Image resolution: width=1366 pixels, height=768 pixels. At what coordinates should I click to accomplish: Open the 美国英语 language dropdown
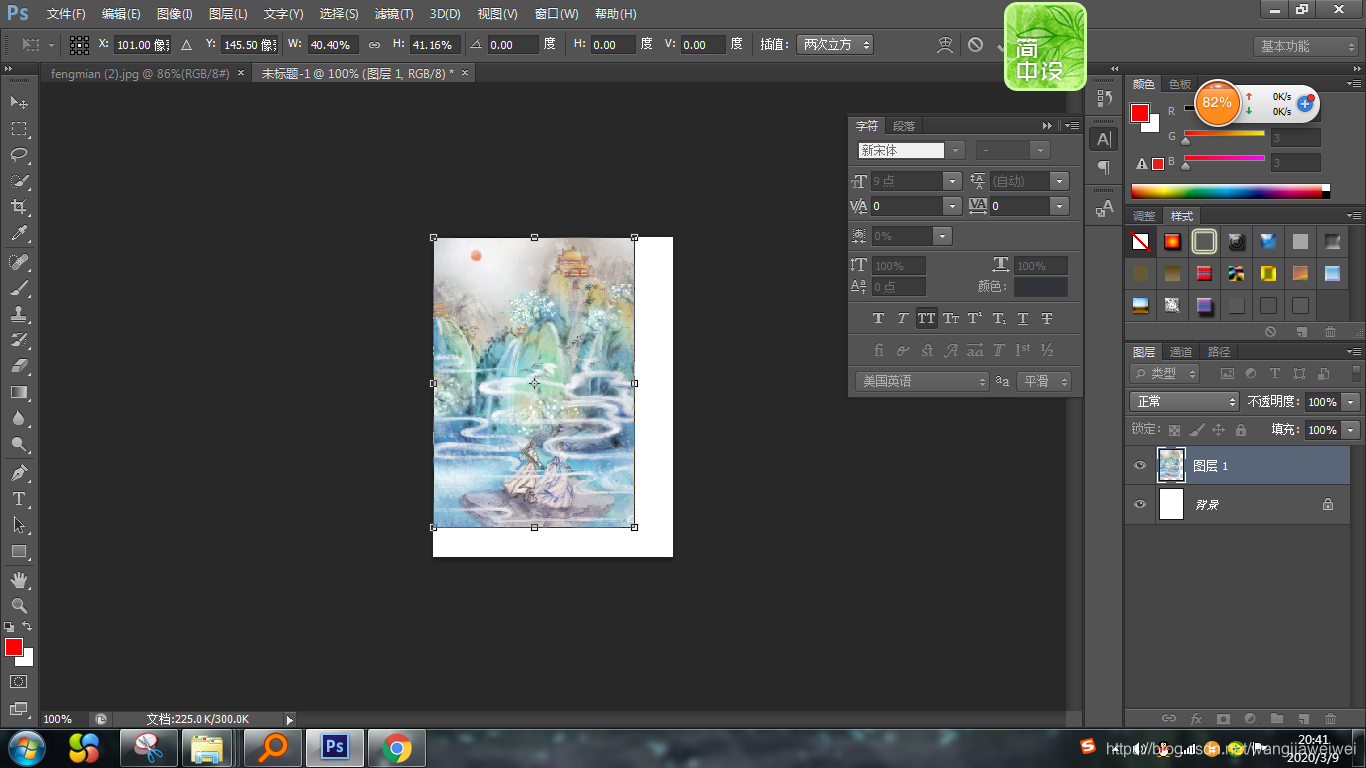pyautogui.click(x=922, y=381)
